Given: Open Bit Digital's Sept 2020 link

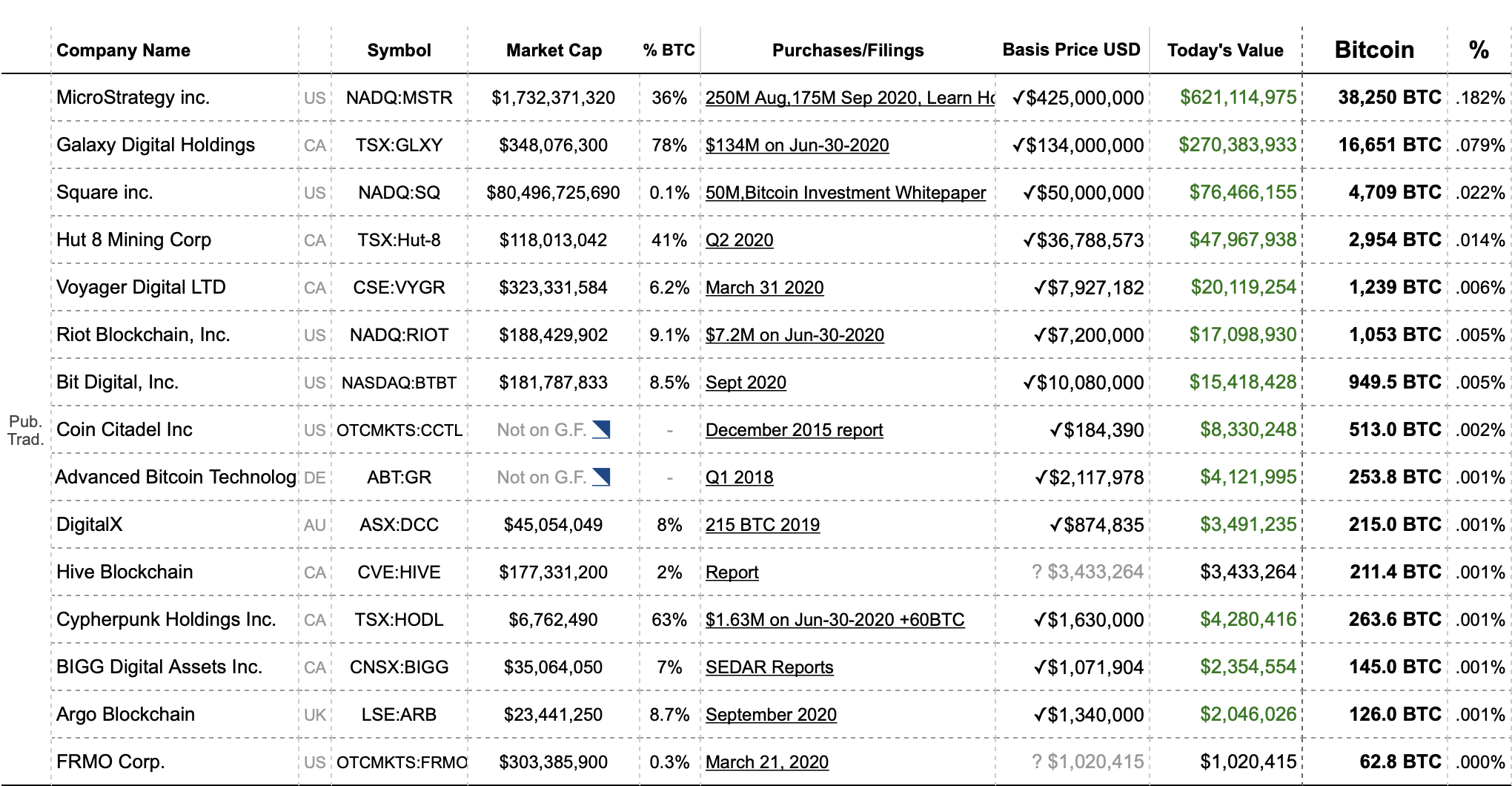Looking at the screenshot, I should point(746,383).
